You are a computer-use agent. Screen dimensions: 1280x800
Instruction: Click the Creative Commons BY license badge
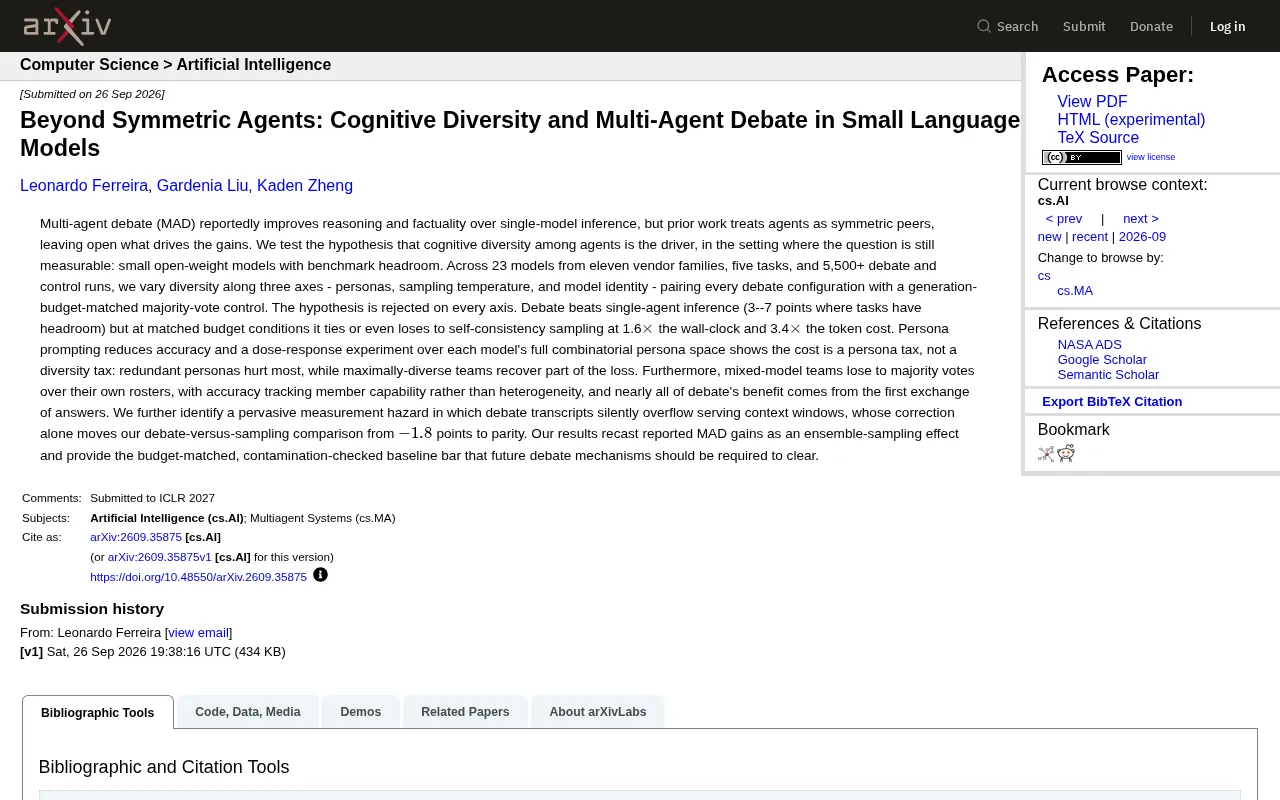pos(1082,157)
